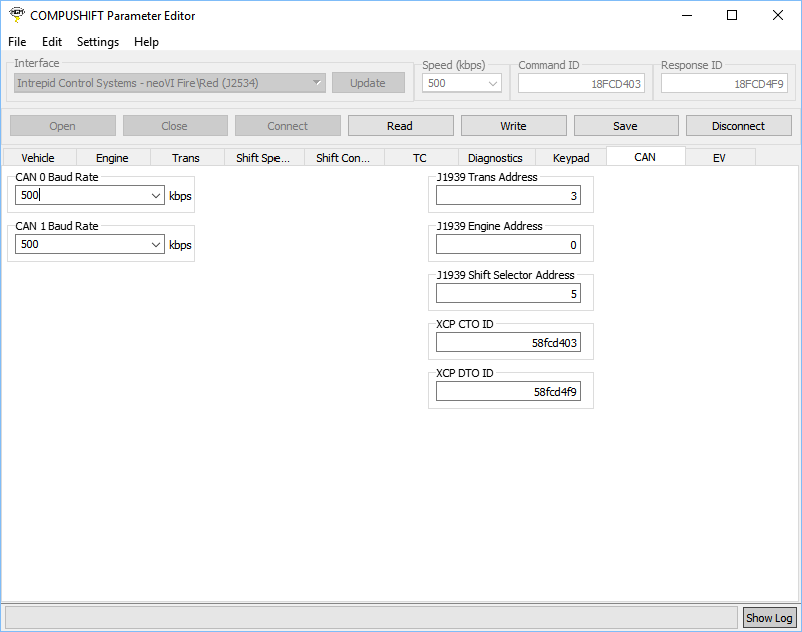Select the TC tab
Viewport: 802px width, 632px height.
click(420, 158)
